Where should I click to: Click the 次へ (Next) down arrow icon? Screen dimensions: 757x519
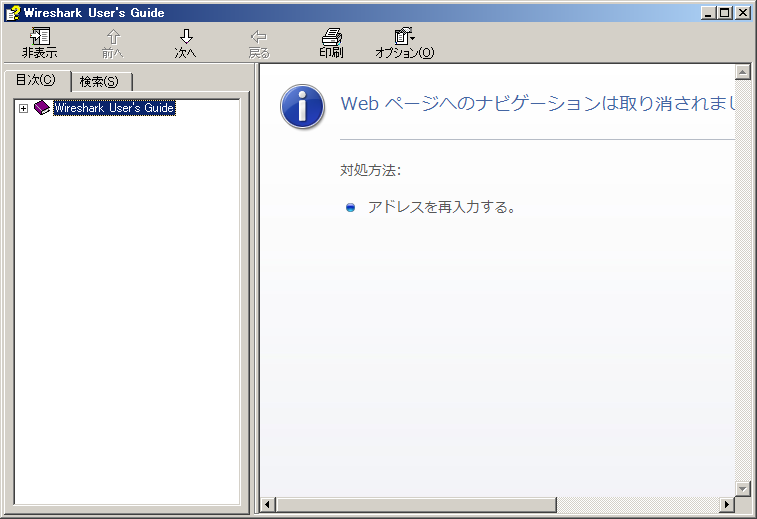pyautogui.click(x=186, y=37)
